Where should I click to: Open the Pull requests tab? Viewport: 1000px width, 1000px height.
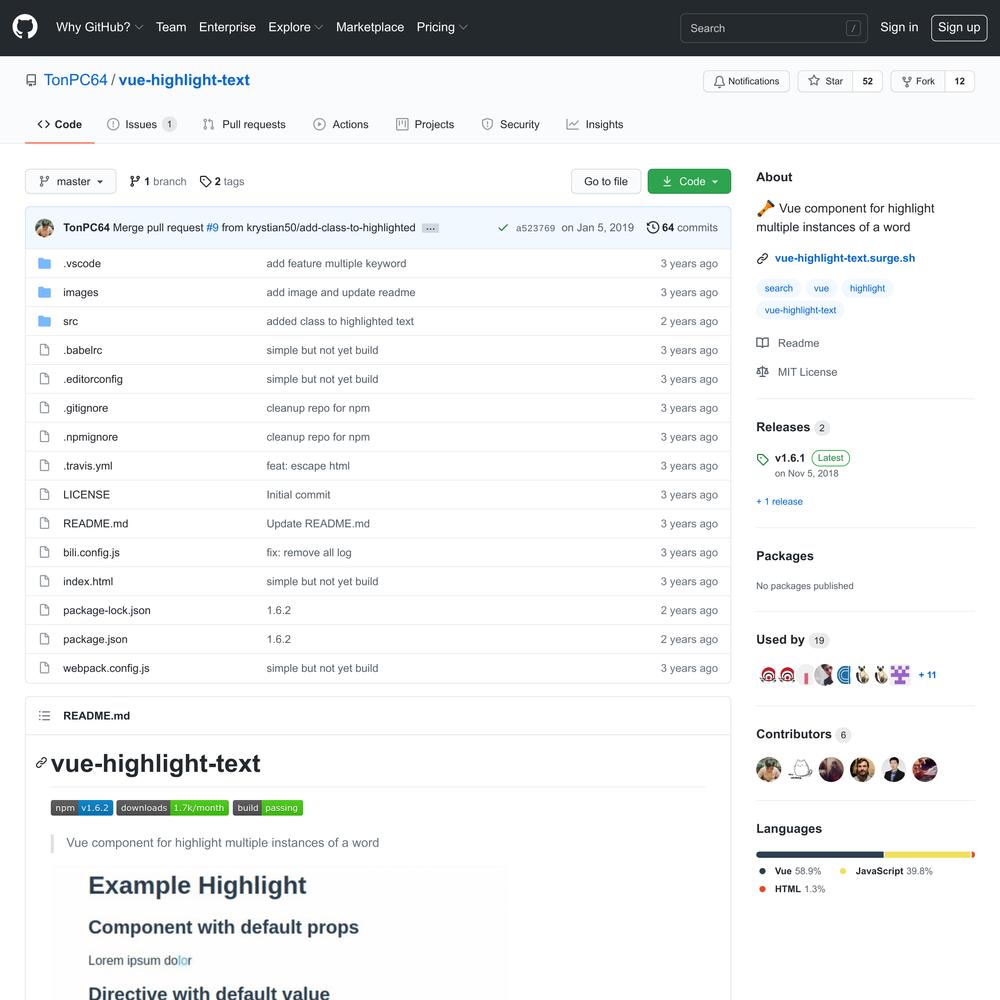244,124
